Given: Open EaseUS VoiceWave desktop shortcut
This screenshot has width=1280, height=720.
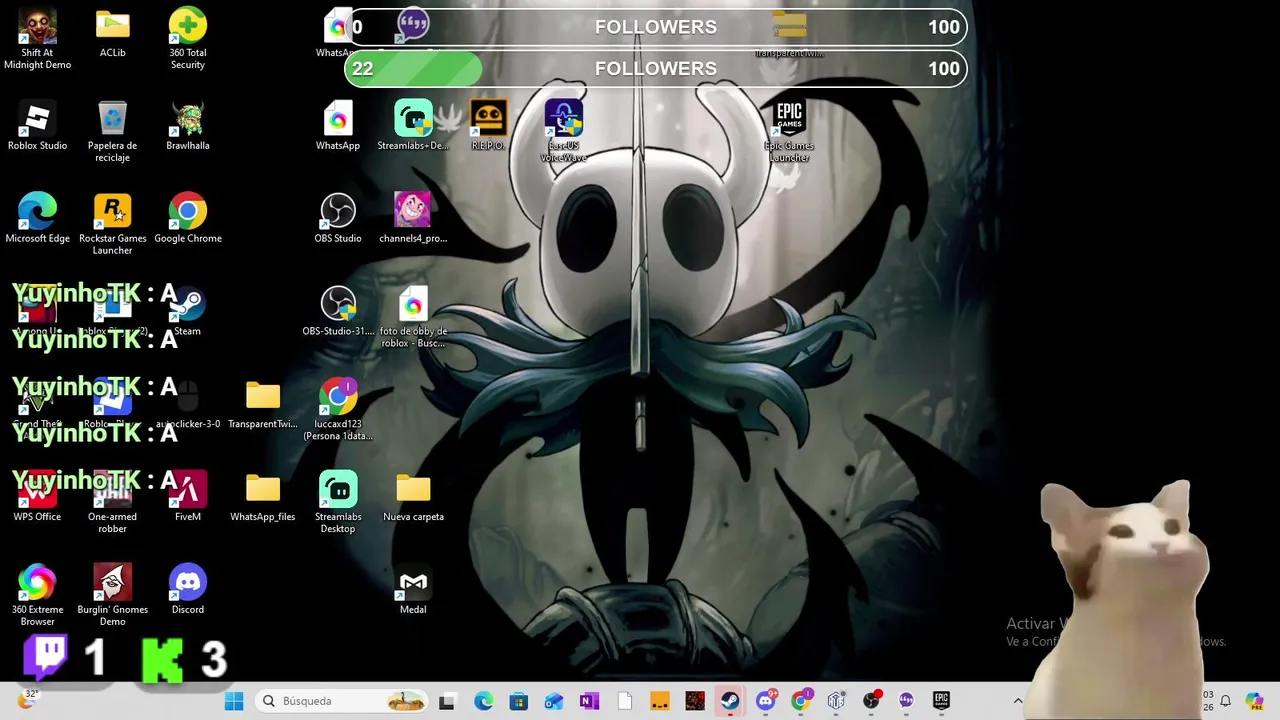Looking at the screenshot, I should [x=563, y=132].
